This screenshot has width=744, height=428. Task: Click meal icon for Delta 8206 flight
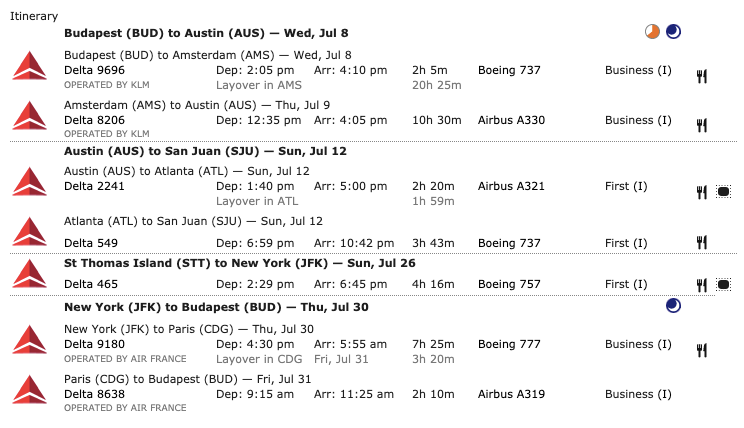(x=702, y=125)
